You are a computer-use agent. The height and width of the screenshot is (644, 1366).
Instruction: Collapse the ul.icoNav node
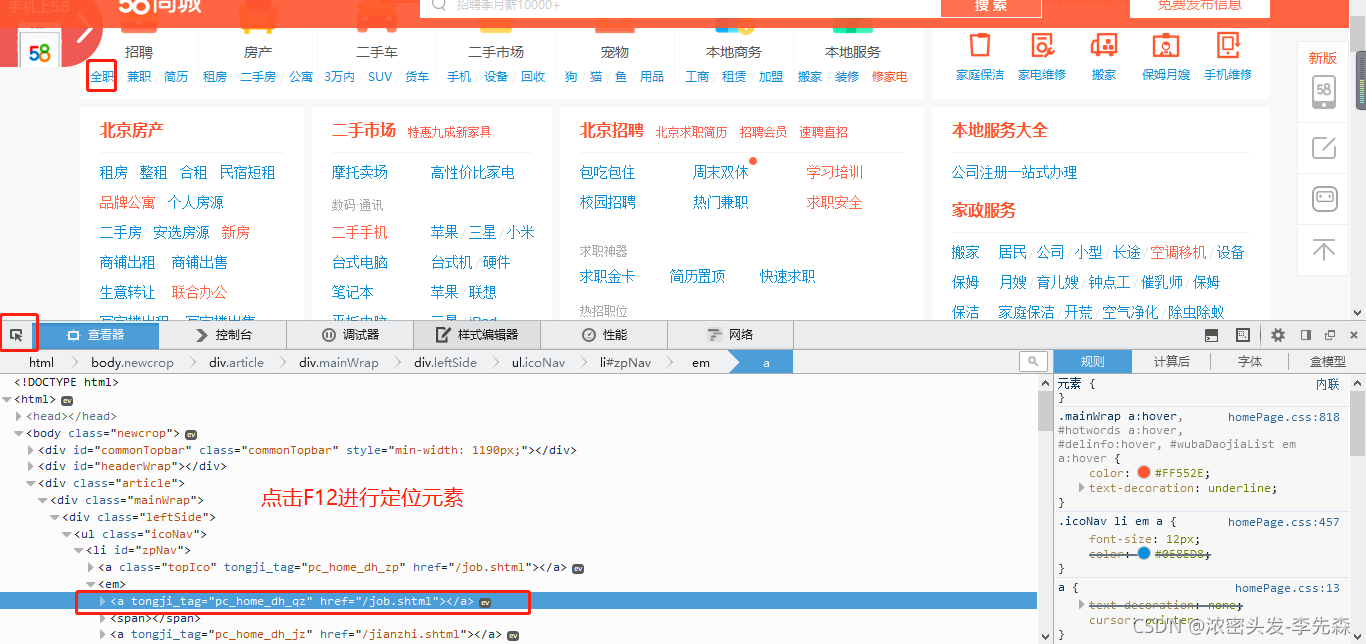pyautogui.click(x=67, y=534)
